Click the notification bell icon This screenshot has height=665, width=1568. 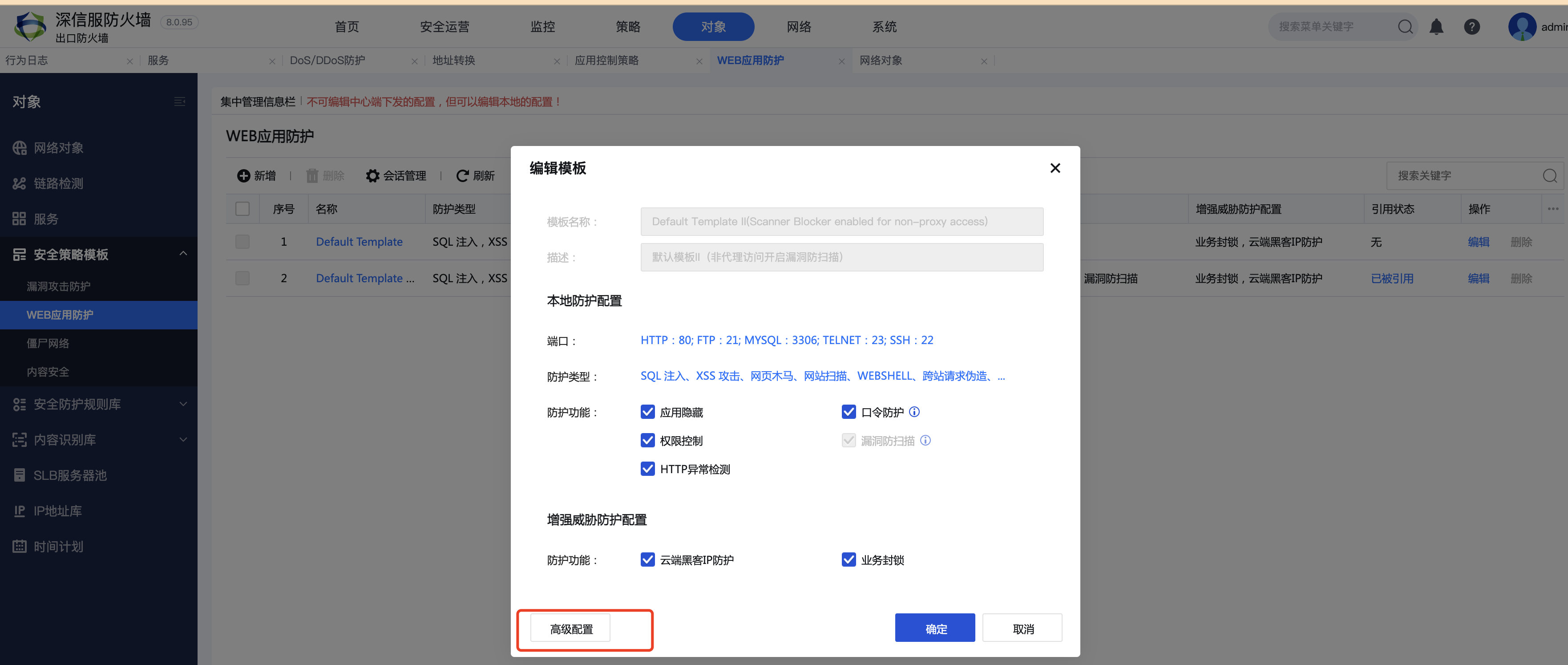click(1436, 27)
